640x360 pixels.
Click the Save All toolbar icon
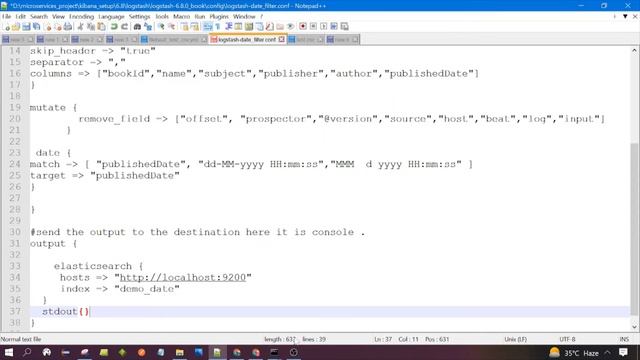click(36, 27)
